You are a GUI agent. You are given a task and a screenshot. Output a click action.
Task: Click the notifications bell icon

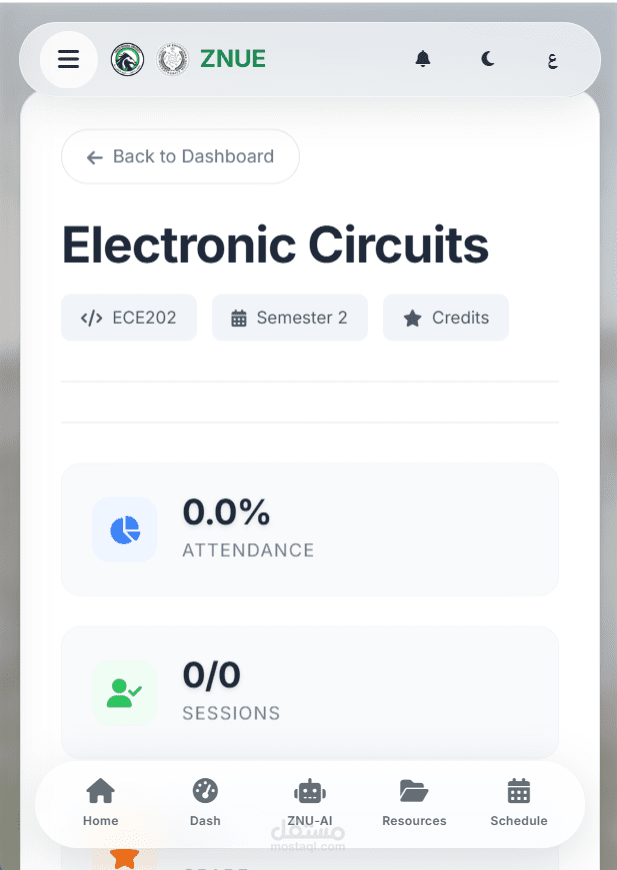(423, 59)
